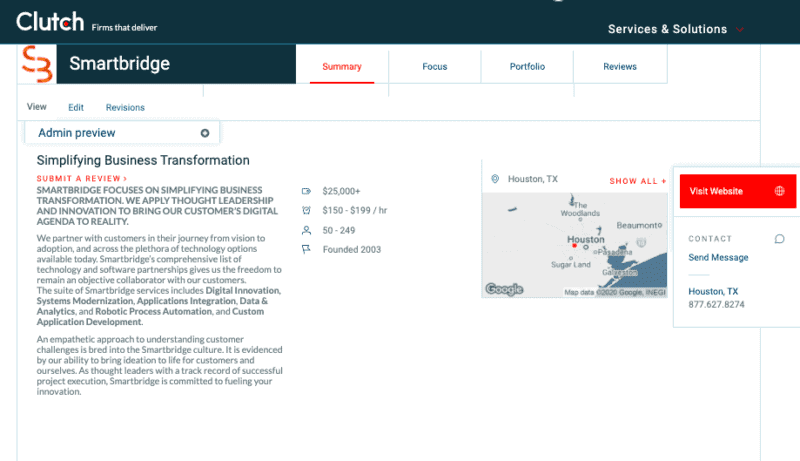The height and width of the screenshot is (461, 800).
Task: Click the Smartbridge orange logo icon
Action: 37,64
